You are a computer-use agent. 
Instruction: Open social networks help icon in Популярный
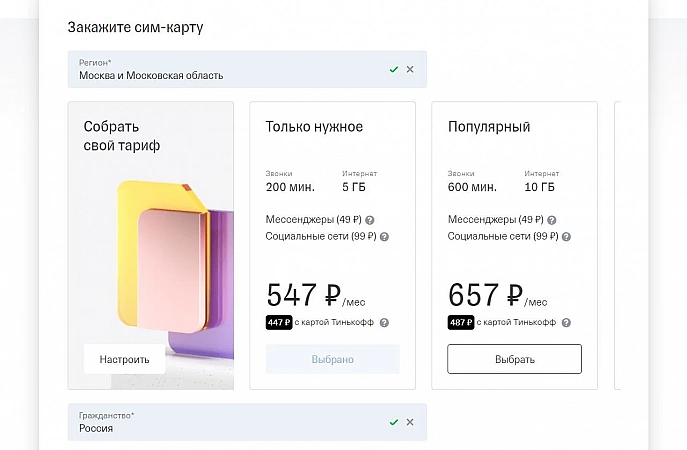point(566,237)
